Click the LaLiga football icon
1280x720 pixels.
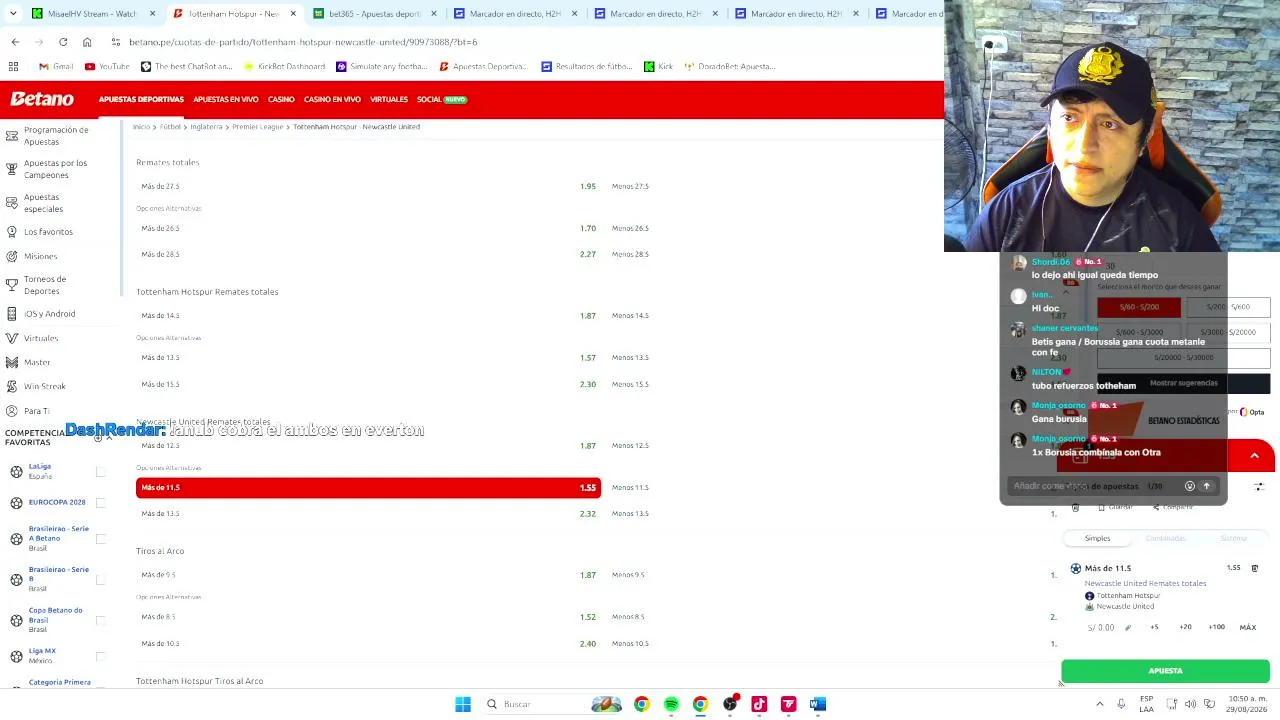click(16, 471)
